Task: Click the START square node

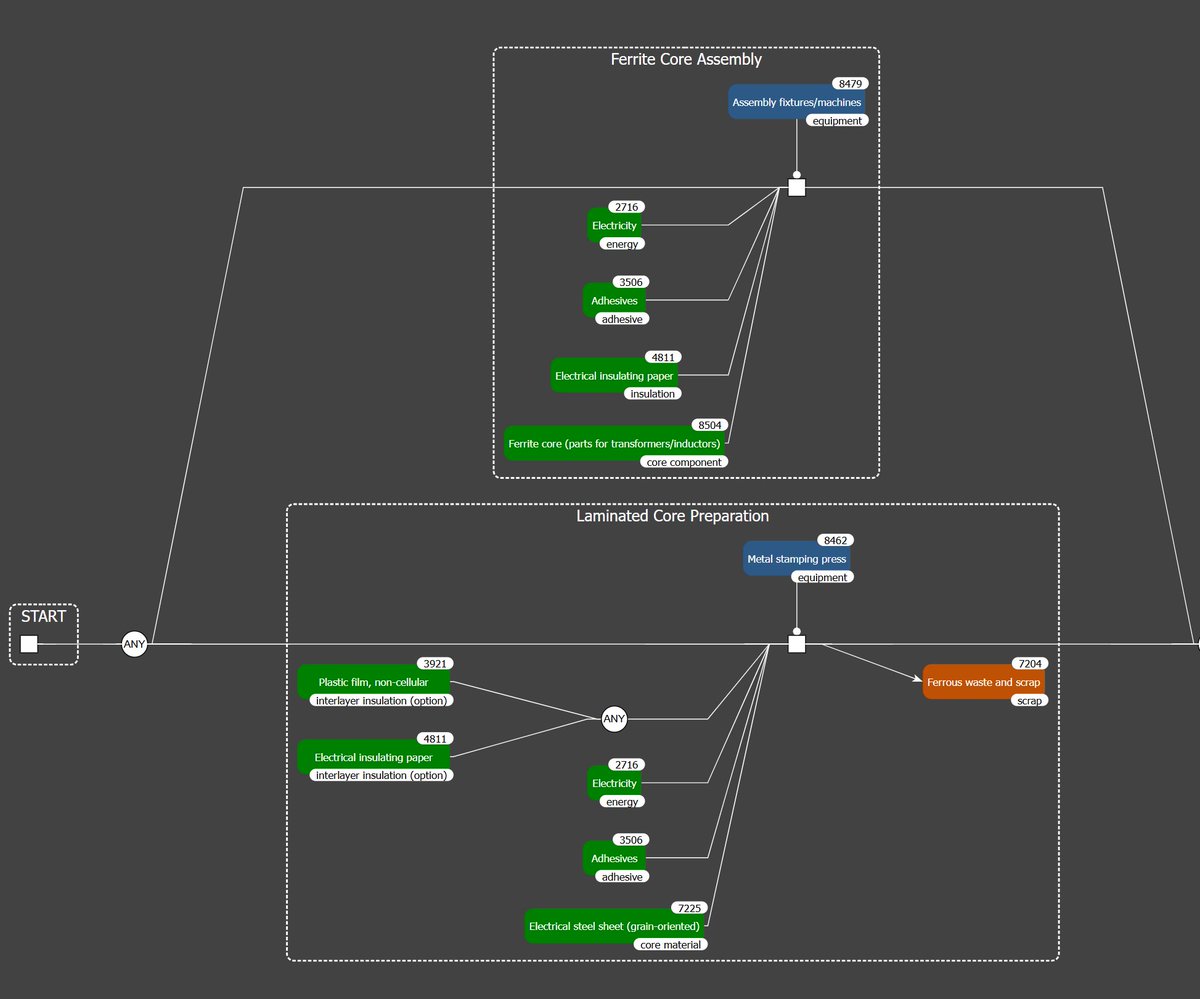Action: 29,644
